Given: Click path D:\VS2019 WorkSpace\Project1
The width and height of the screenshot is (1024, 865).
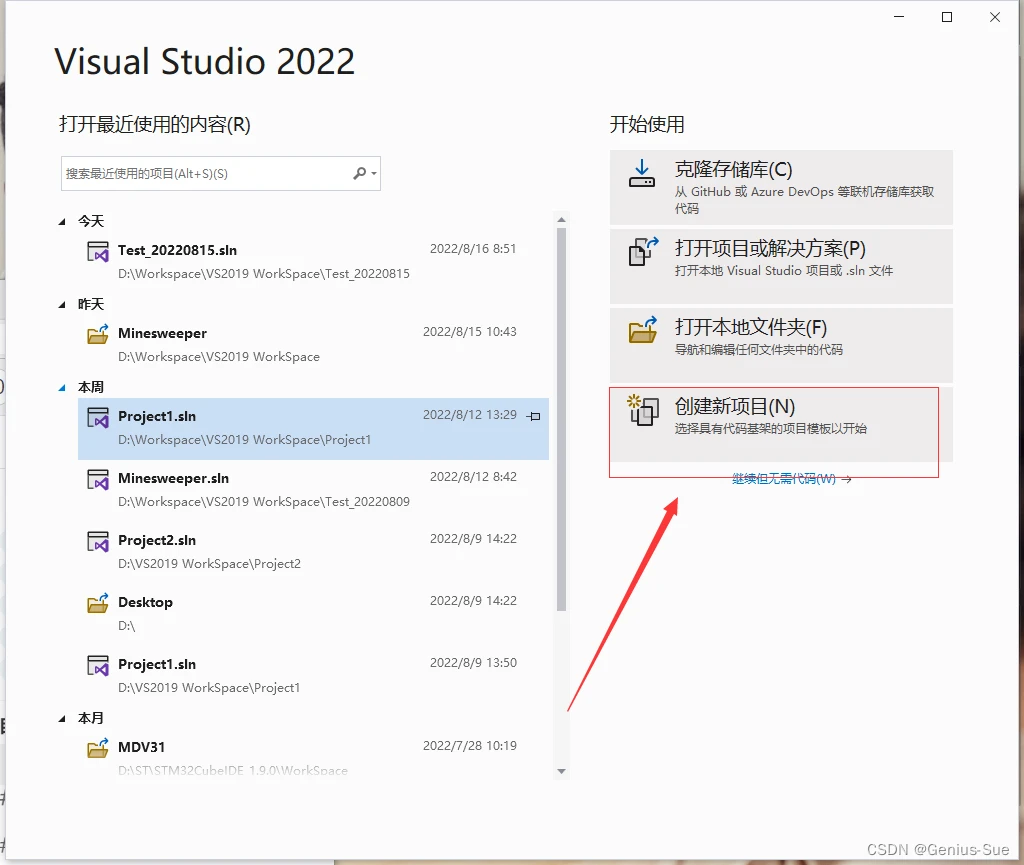Looking at the screenshot, I should click(x=209, y=688).
